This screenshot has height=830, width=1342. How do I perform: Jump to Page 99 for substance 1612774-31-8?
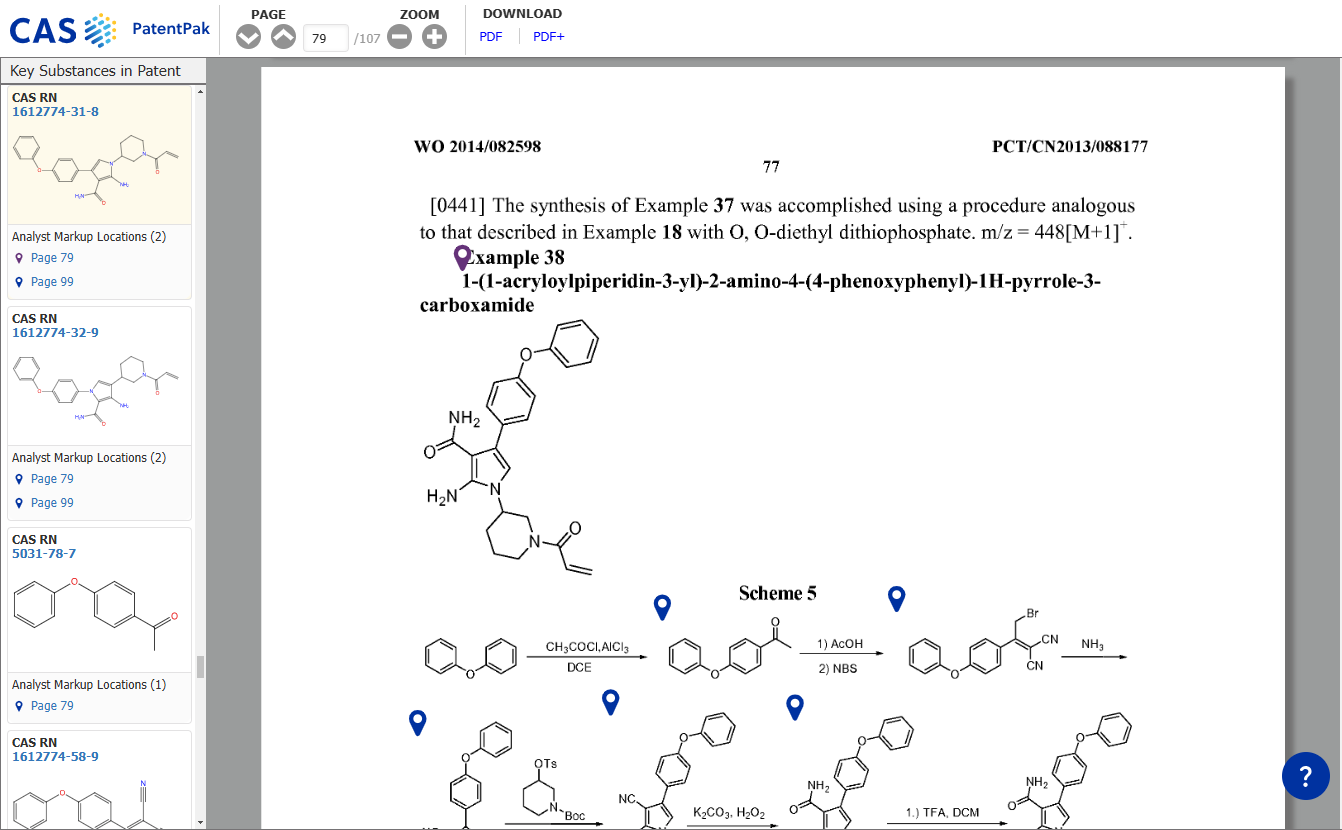52,282
